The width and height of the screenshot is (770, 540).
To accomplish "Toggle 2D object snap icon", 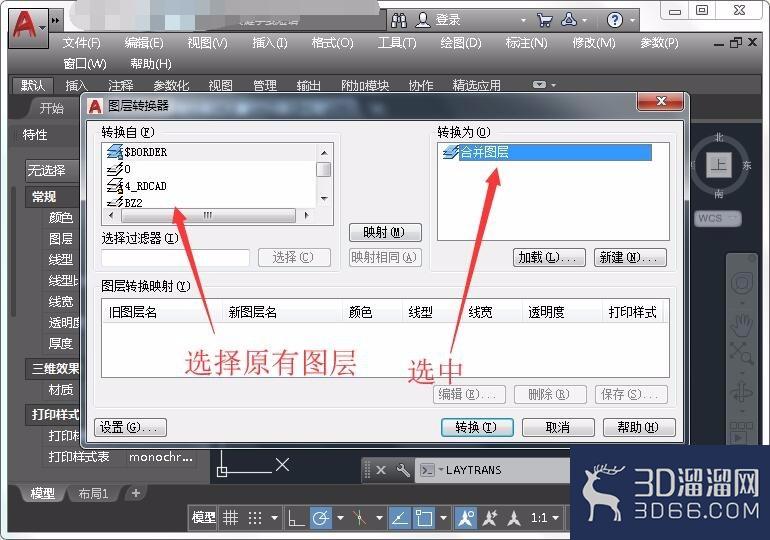I will click(x=424, y=518).
